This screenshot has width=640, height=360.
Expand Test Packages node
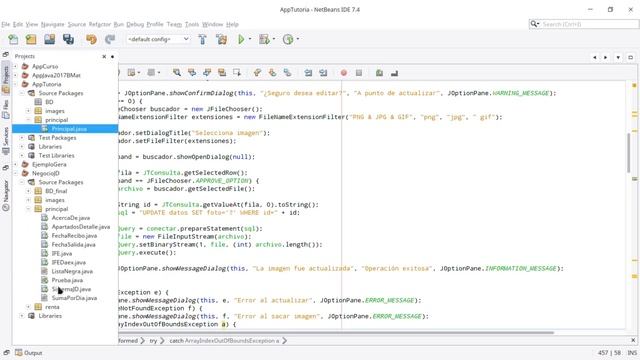[x=22, y=138]
